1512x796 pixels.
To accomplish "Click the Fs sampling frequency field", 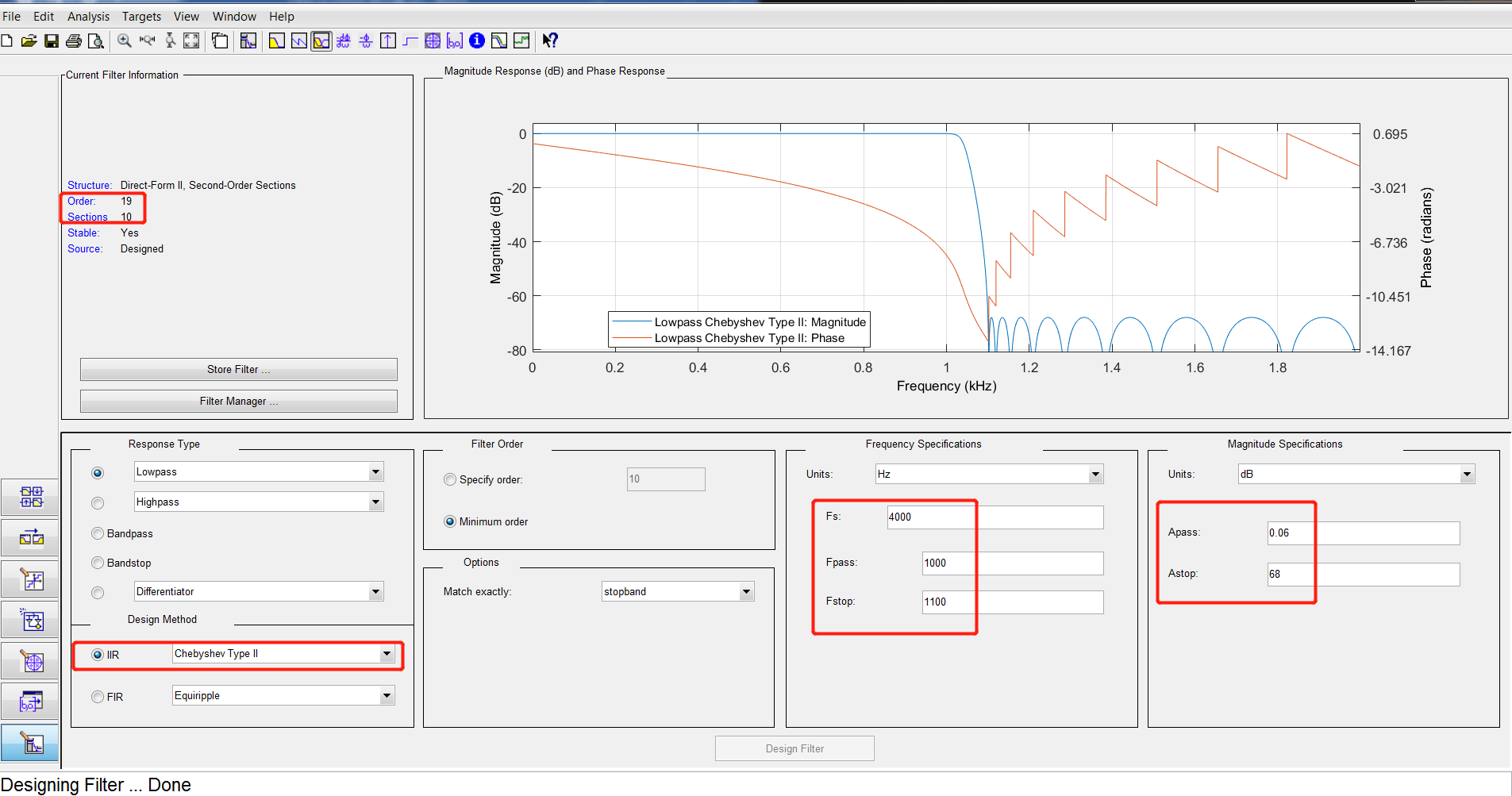I will [995, 517].
